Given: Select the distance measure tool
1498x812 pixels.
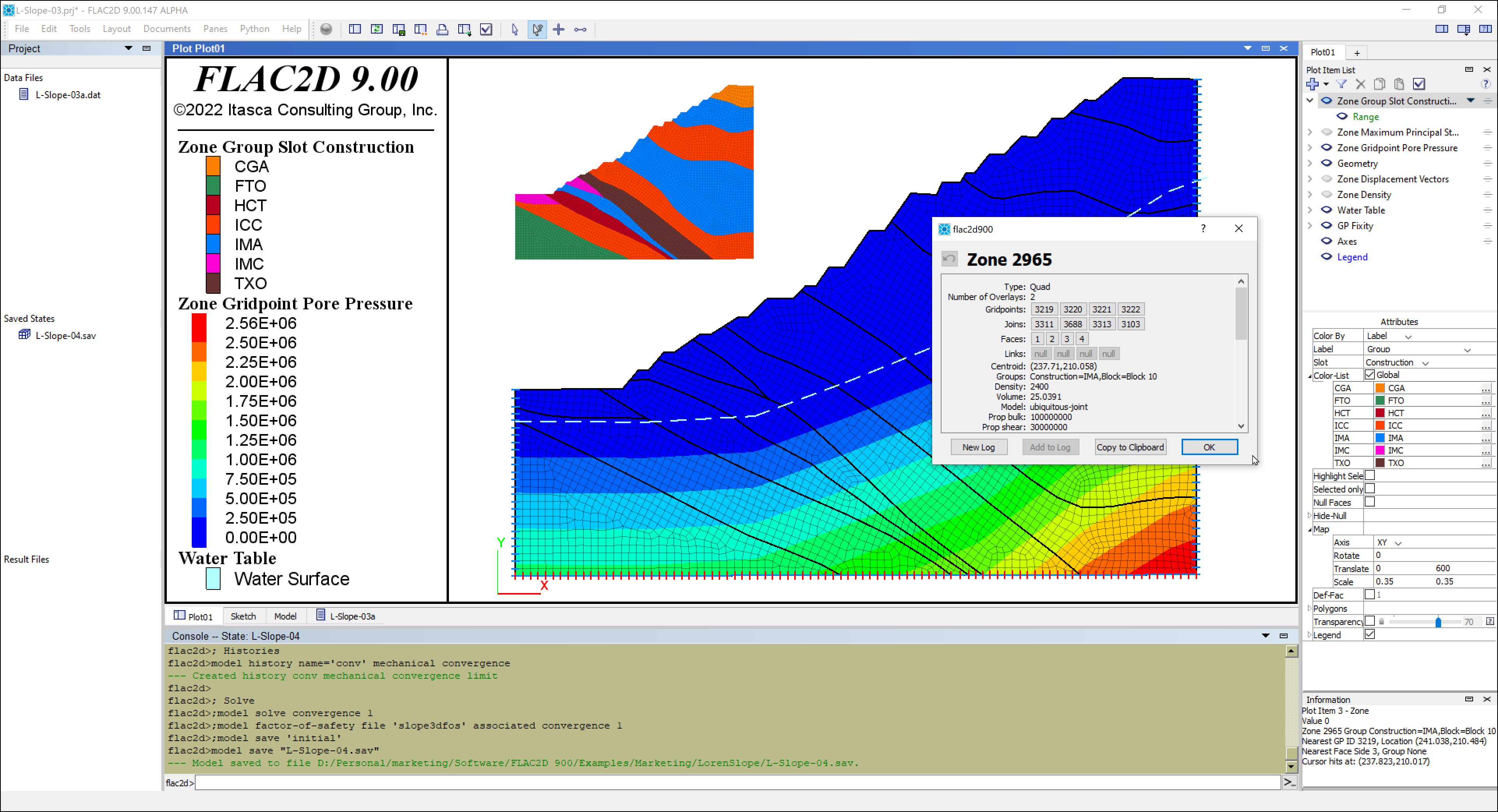Looking at the screenshot, I should pos(580,29).
